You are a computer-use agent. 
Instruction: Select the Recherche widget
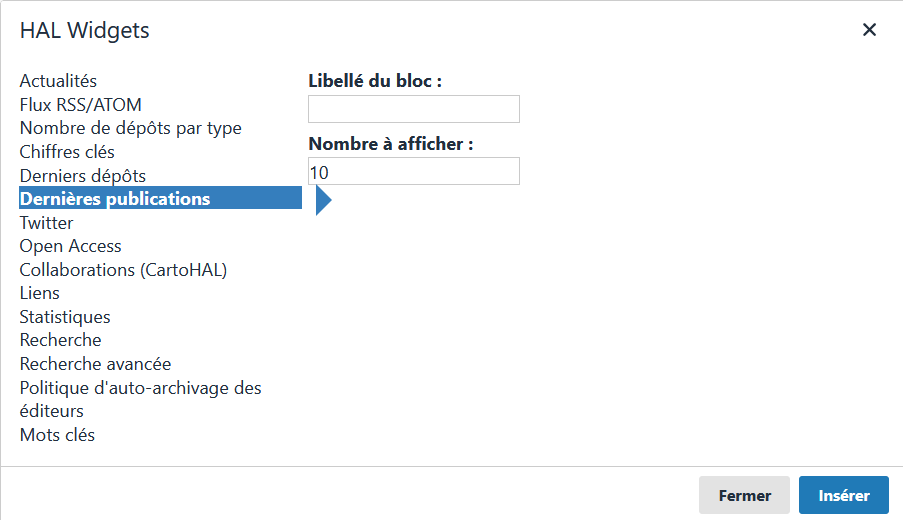[60, 340]
